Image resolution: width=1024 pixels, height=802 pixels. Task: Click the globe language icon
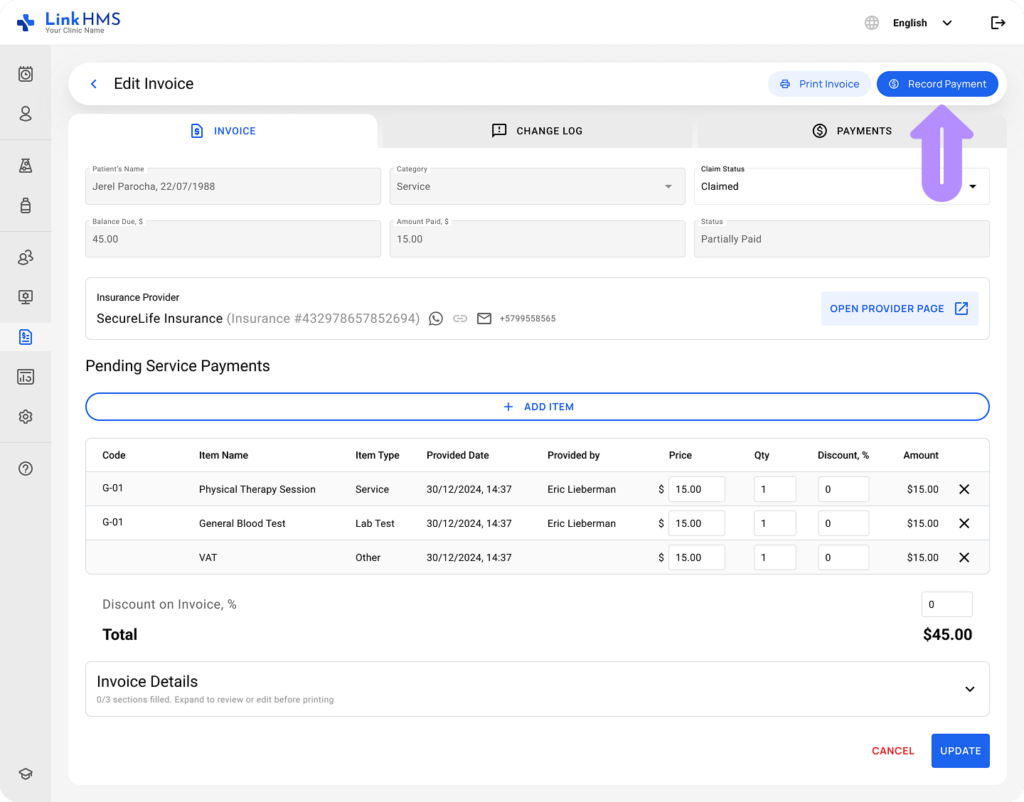tap(872, 23)
